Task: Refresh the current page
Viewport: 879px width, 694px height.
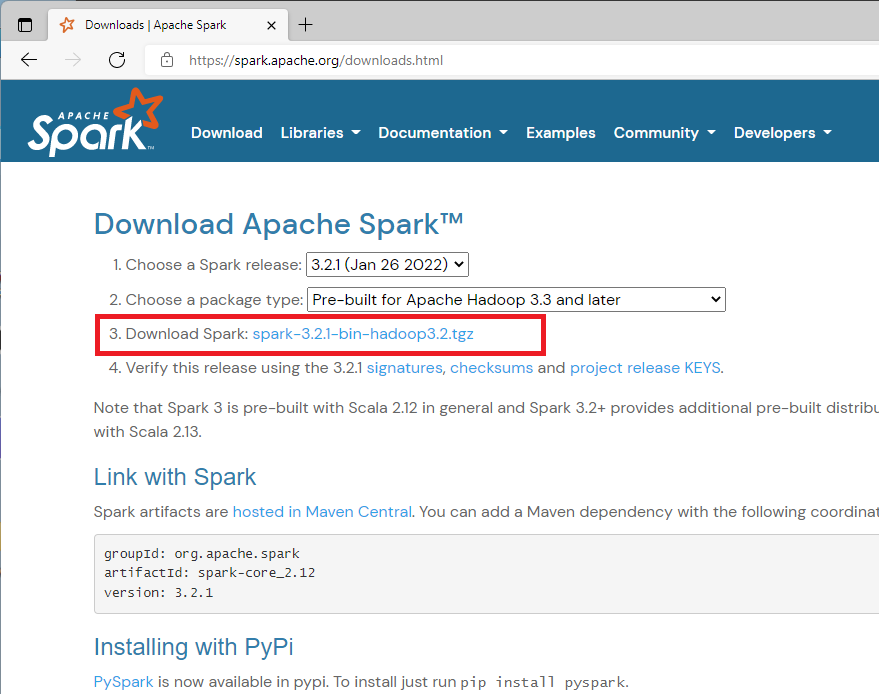Action: pos(117,60)
